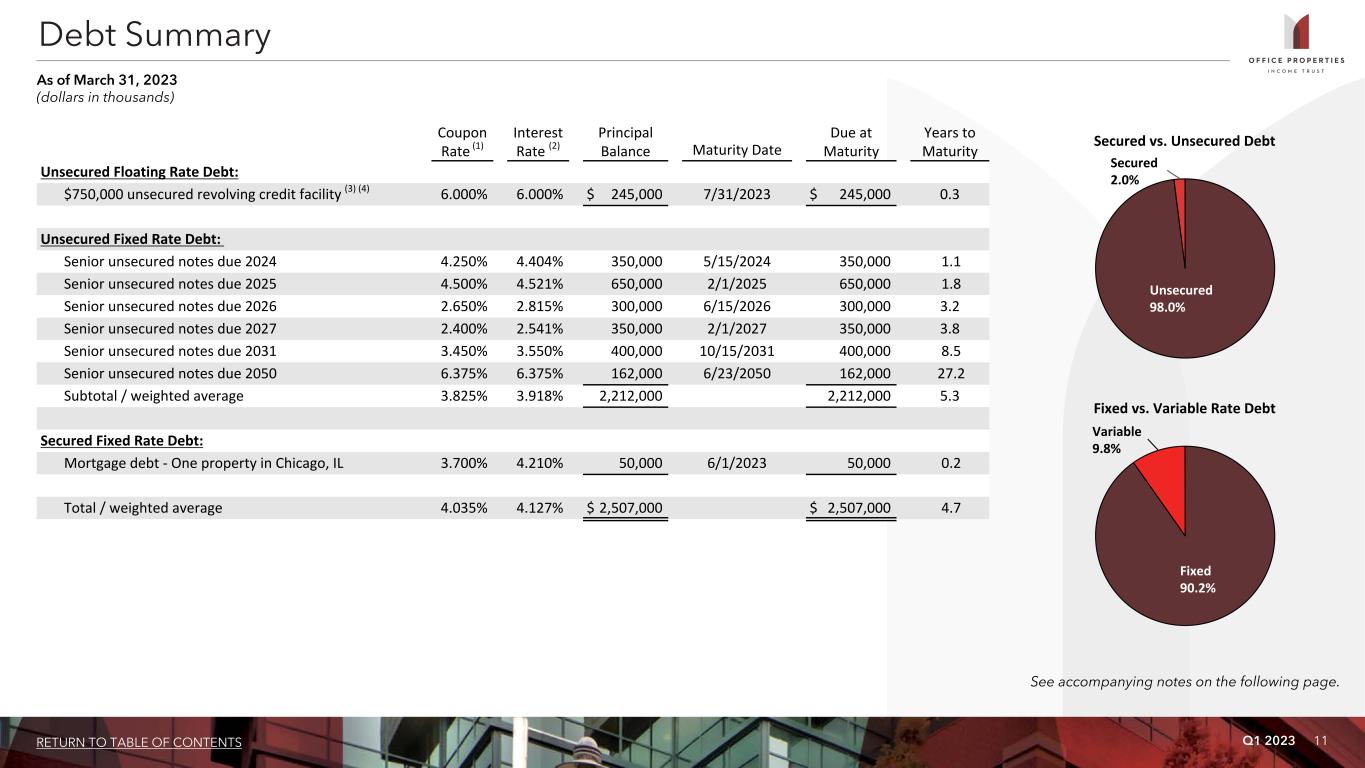Image resolution: width=1365 pixels, height=768 pixels.
Task: Select the Principal Balance column header
Action: [x=625, y=142]
